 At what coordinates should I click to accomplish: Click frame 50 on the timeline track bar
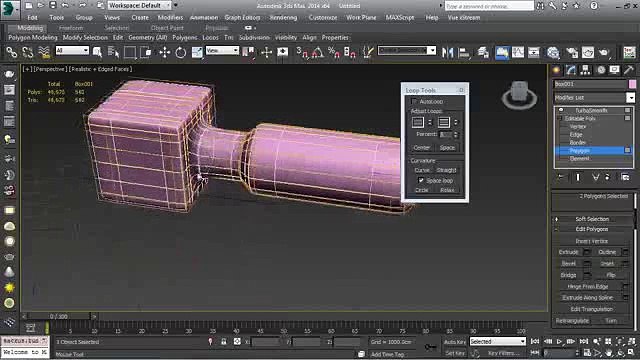284,329
